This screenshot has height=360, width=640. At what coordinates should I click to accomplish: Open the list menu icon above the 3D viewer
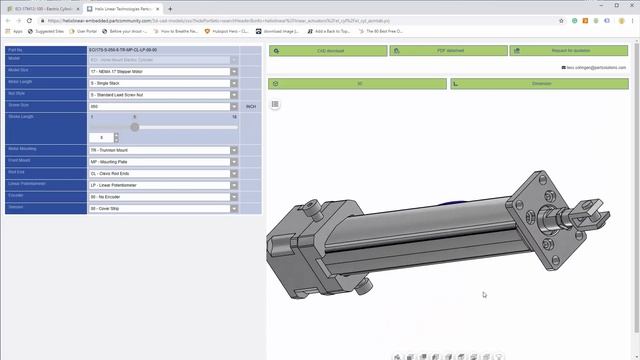[x=275, y=104]
